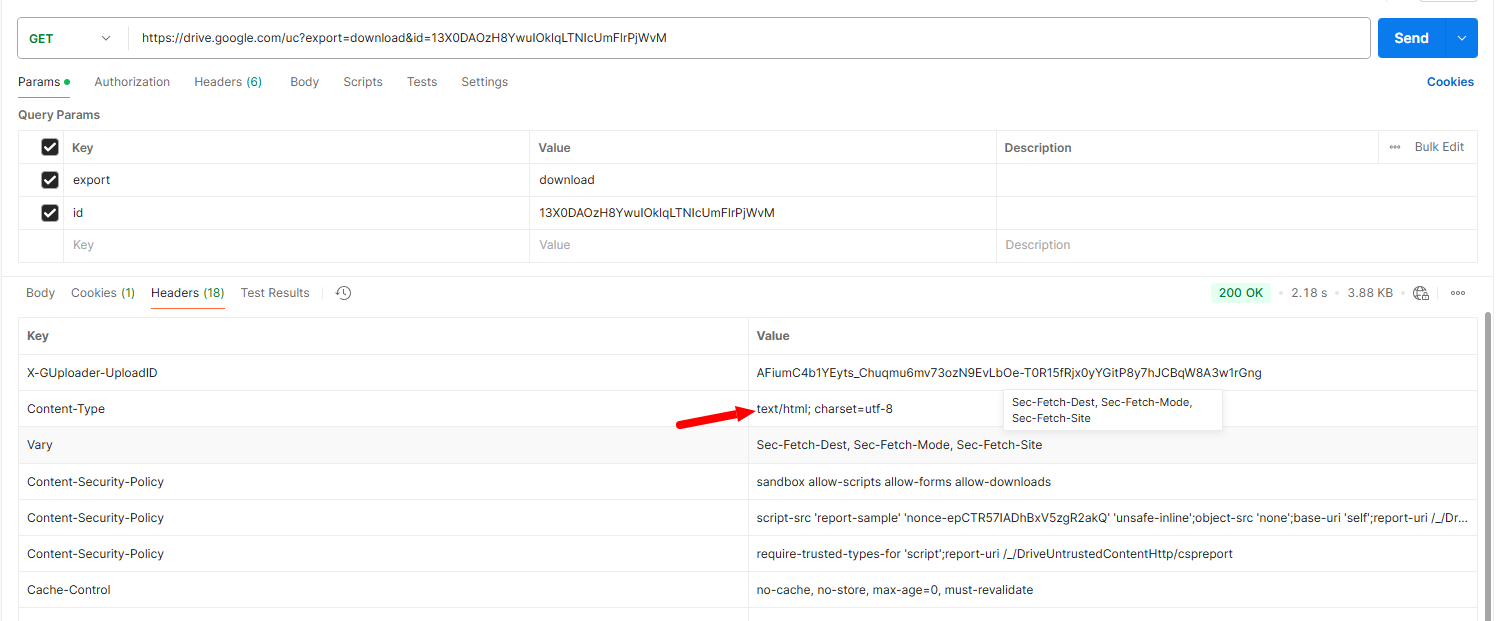Click the X-GUploader-UploadID header key
The image size is (1503, 621).
pos(92,373)
